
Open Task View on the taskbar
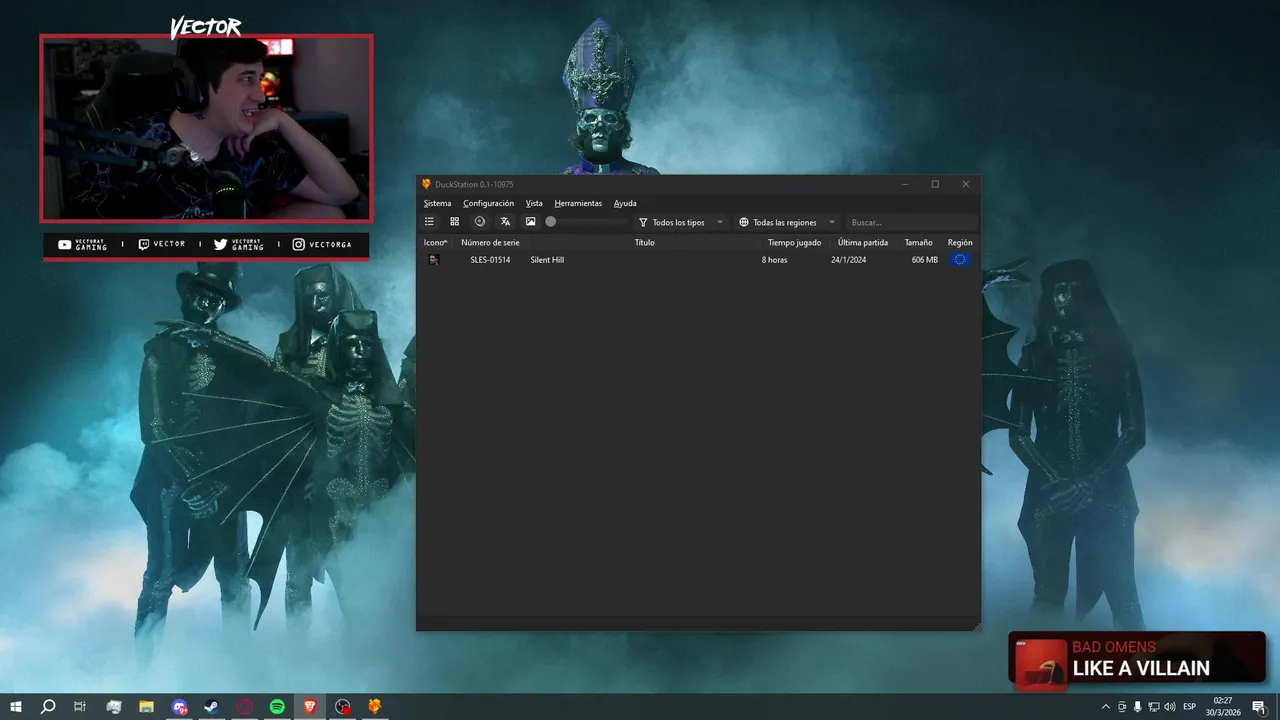(80, 707)
